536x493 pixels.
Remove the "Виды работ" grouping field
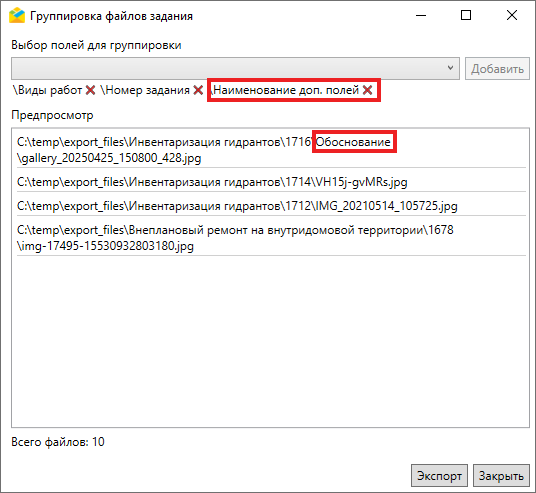(x=90, y=90)
